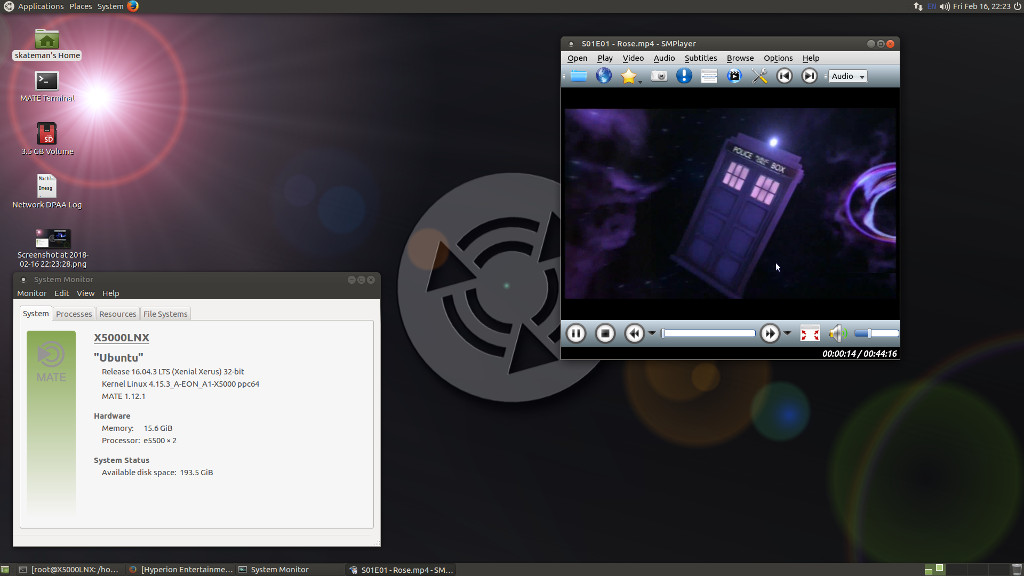Toggle fullscreen mode in SMPlayer
The height and width of the screenshot is (576, 1024).
coord(810,334)
